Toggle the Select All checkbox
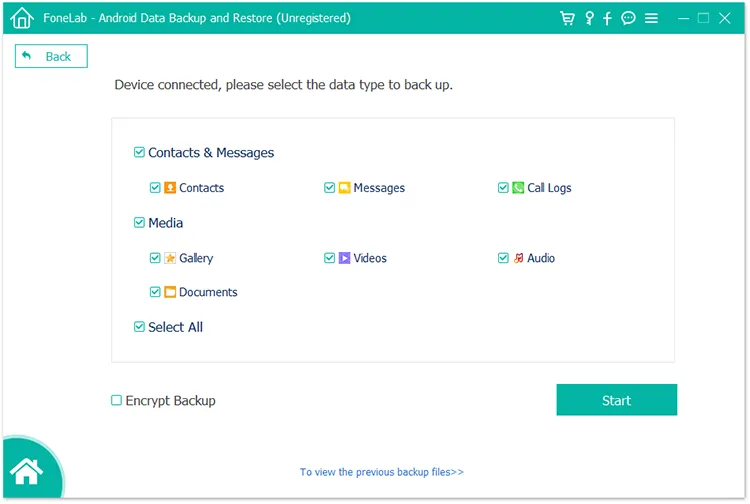The height and width of the screenshot is (504, 750). pyautogui.click(x=139, y=327)
